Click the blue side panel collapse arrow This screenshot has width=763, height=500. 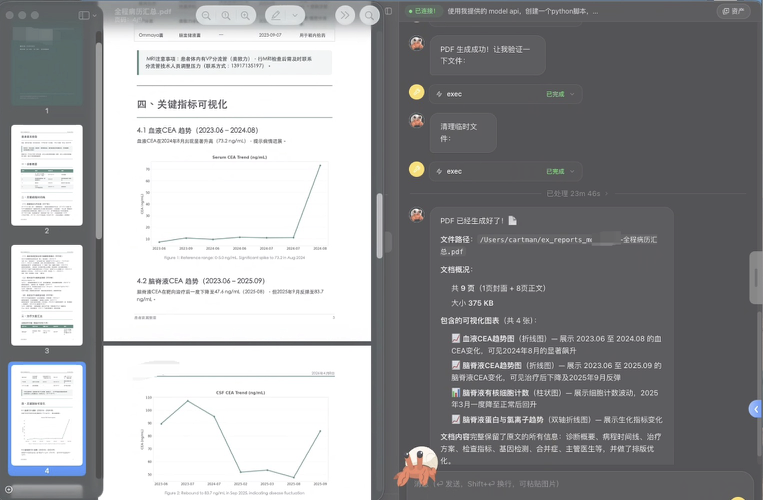click(x=756, y=409)
